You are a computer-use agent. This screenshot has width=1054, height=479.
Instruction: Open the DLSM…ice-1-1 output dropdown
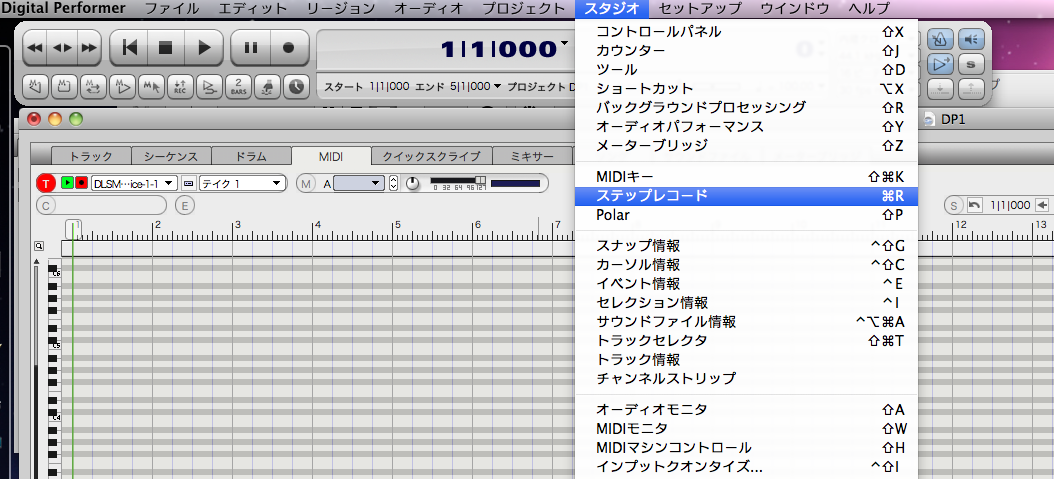pyautogui.click(x=134, y=183)
